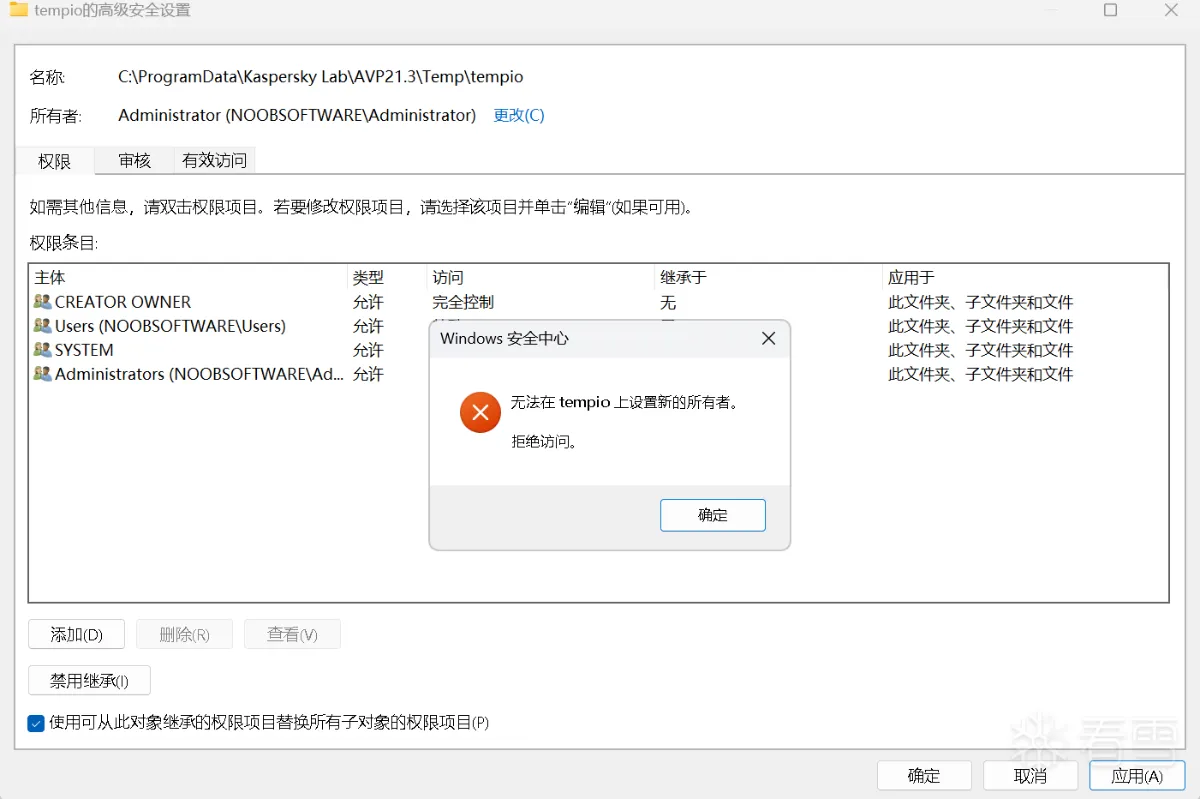Click the 应用于 column header
This screenshot has height=799, width=1200.
coord(1025,277)
